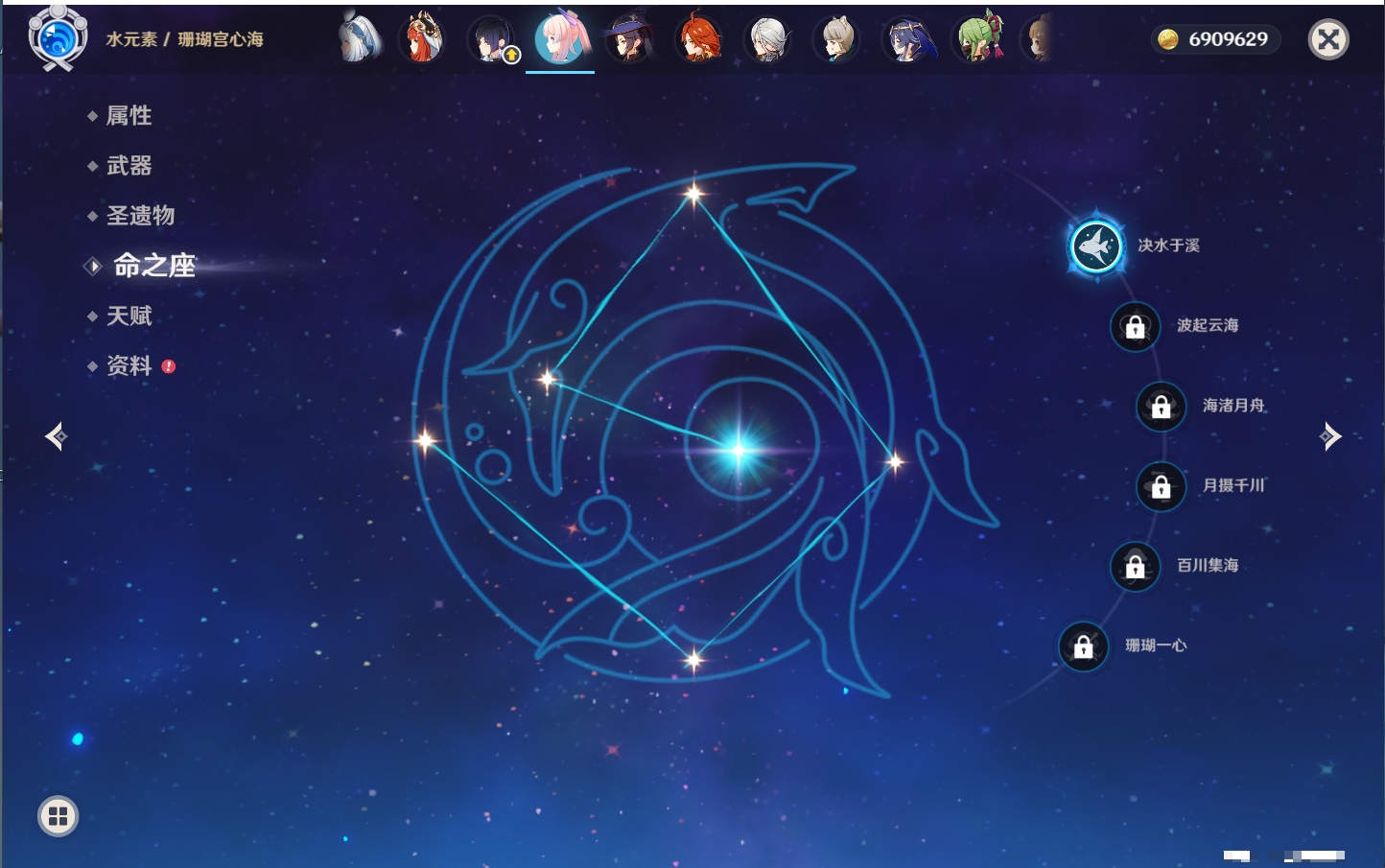Click the Mora coin currency counter
This screenshot has height=868, width=1385.
[x=1214, y=39]
